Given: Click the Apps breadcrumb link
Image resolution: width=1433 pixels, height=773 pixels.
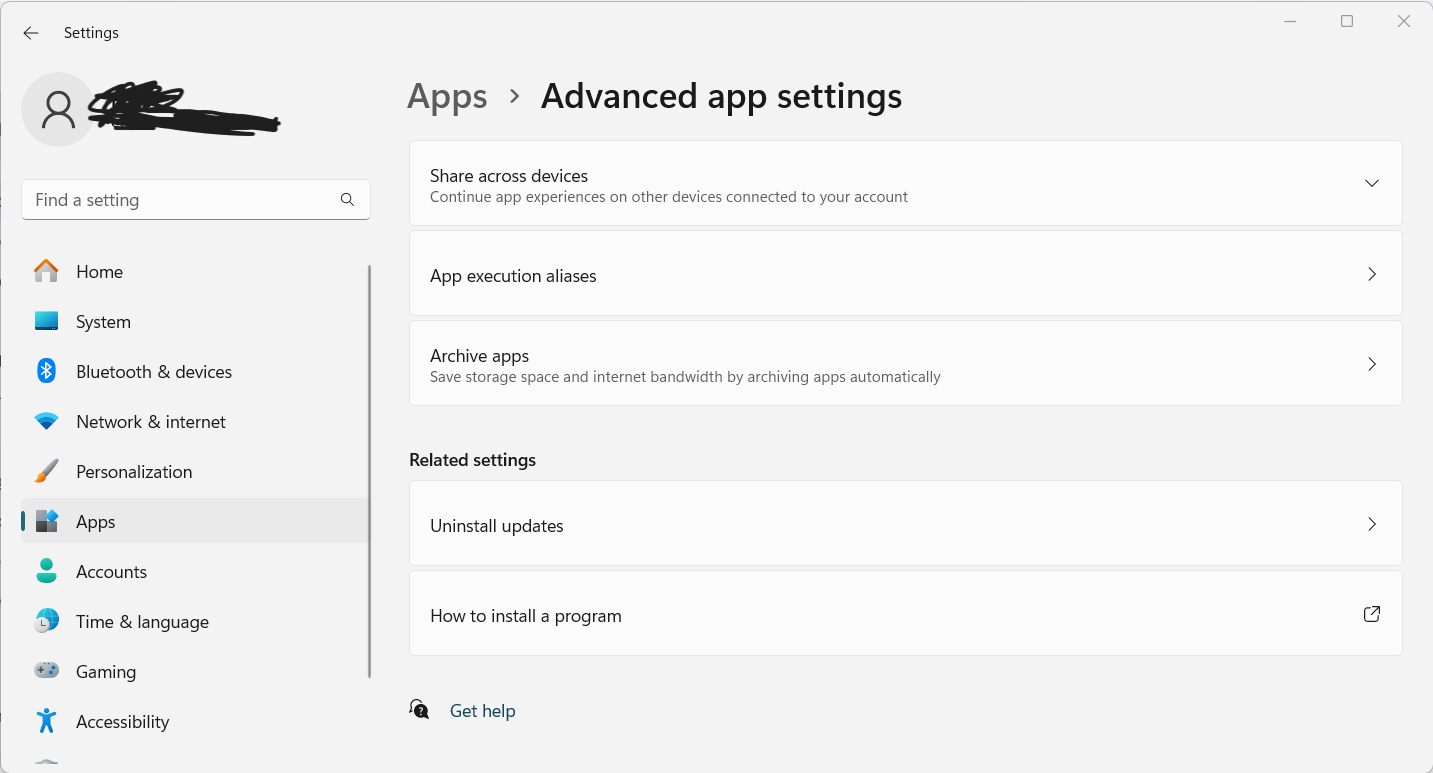Looking at the screenshot, I should point(447,97).
